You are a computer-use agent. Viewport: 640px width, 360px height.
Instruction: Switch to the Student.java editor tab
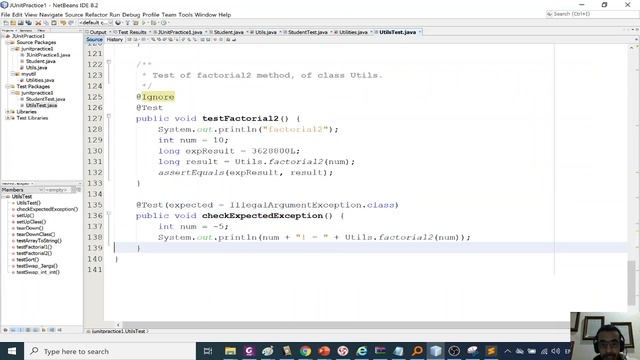[x=229, y=32]
